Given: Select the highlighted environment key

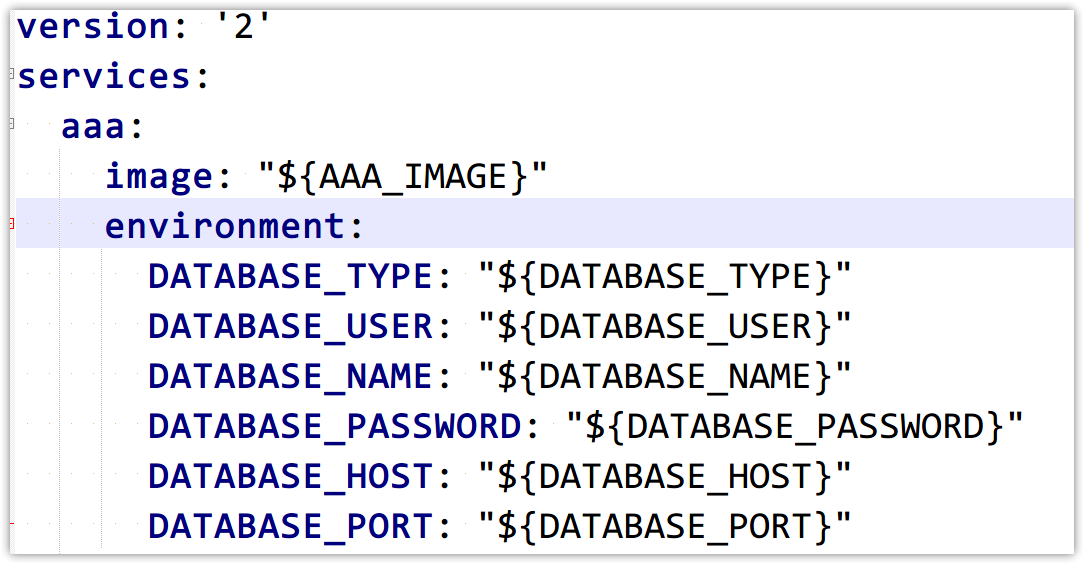Looking at the screenshot, I should tap(225, 226).
